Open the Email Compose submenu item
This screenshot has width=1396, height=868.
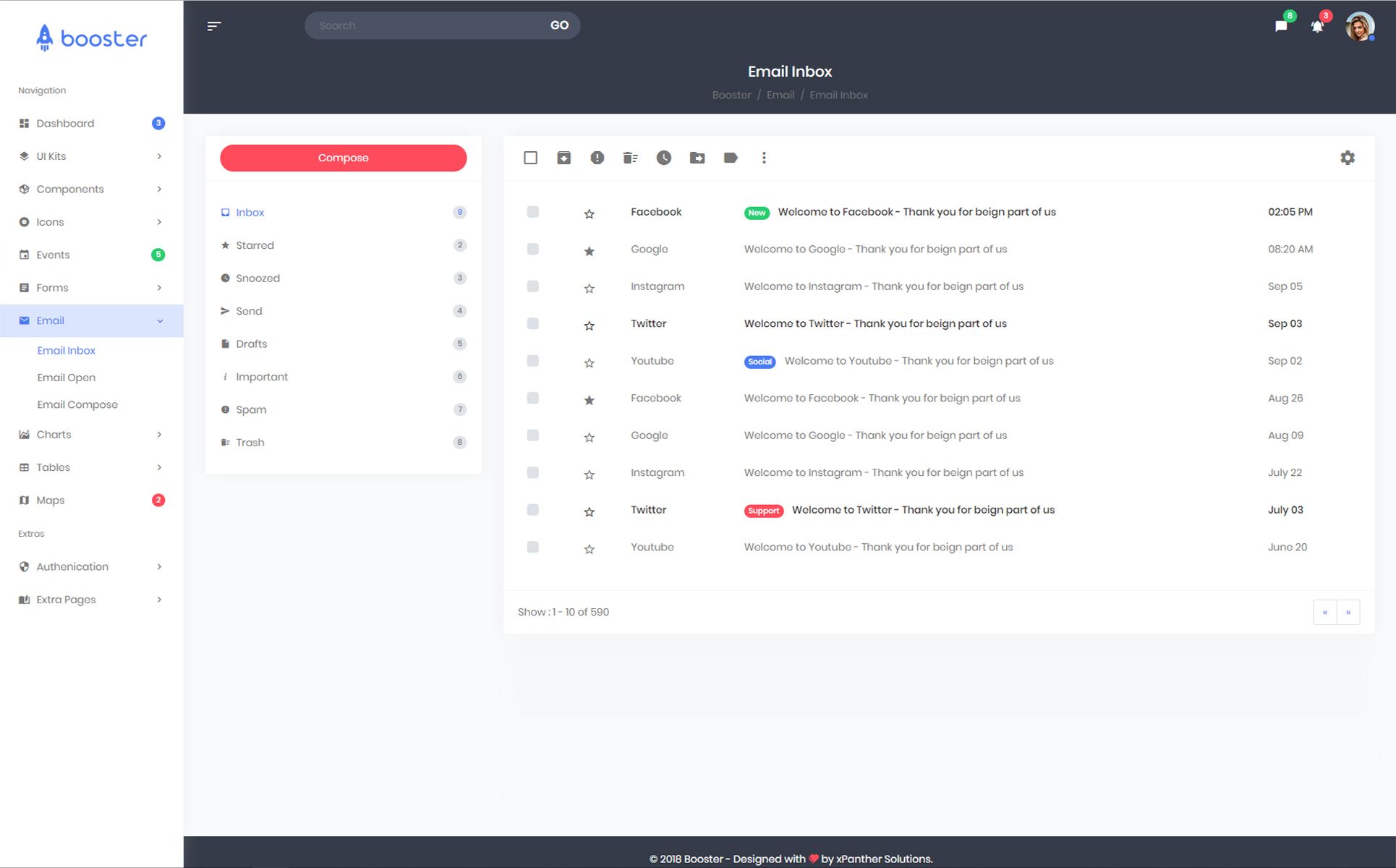[77, 404]
